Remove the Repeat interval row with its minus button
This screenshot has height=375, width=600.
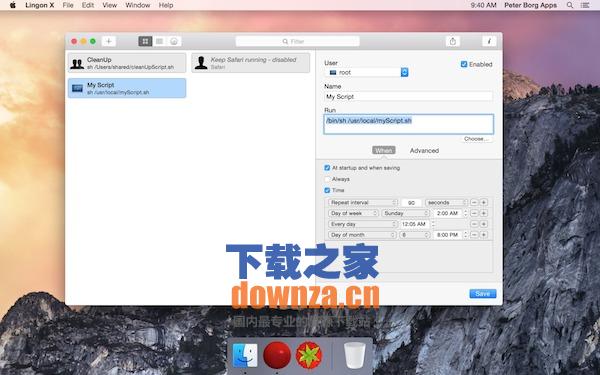(474, 202)
